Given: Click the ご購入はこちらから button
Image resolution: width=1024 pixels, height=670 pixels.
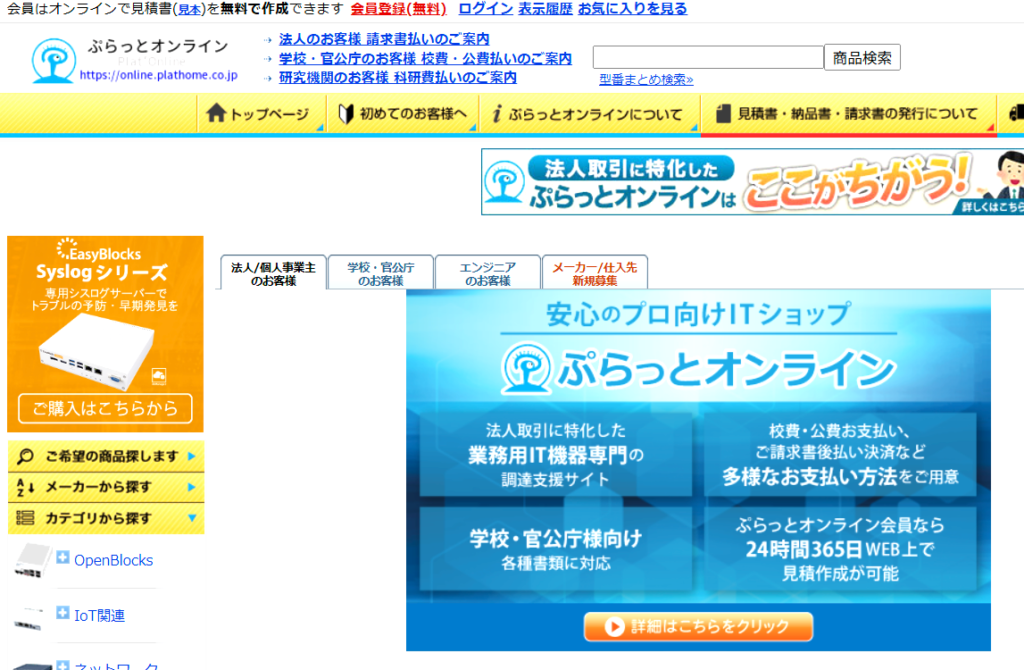Looking at the screenshot, I should coord(105,409).
